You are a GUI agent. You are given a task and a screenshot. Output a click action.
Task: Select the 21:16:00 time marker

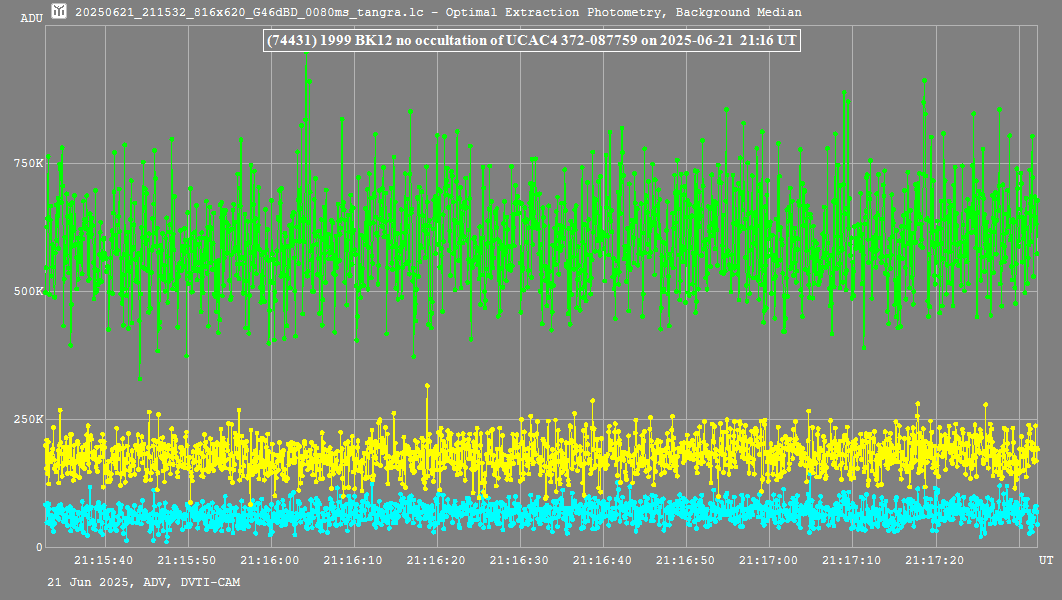click(x=271, y=563)
